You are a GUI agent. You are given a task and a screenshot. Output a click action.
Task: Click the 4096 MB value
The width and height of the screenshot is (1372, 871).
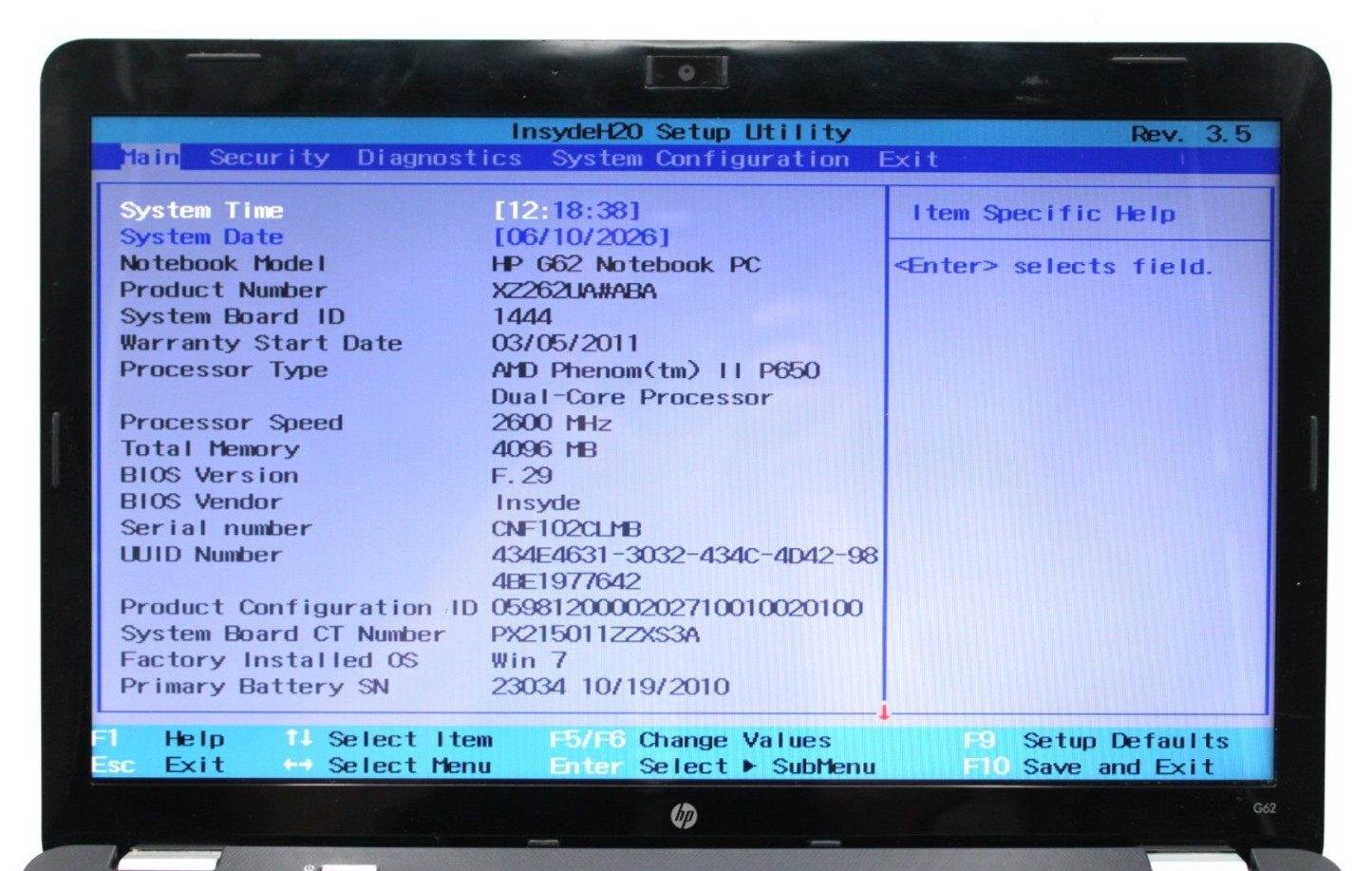[544, 449]
